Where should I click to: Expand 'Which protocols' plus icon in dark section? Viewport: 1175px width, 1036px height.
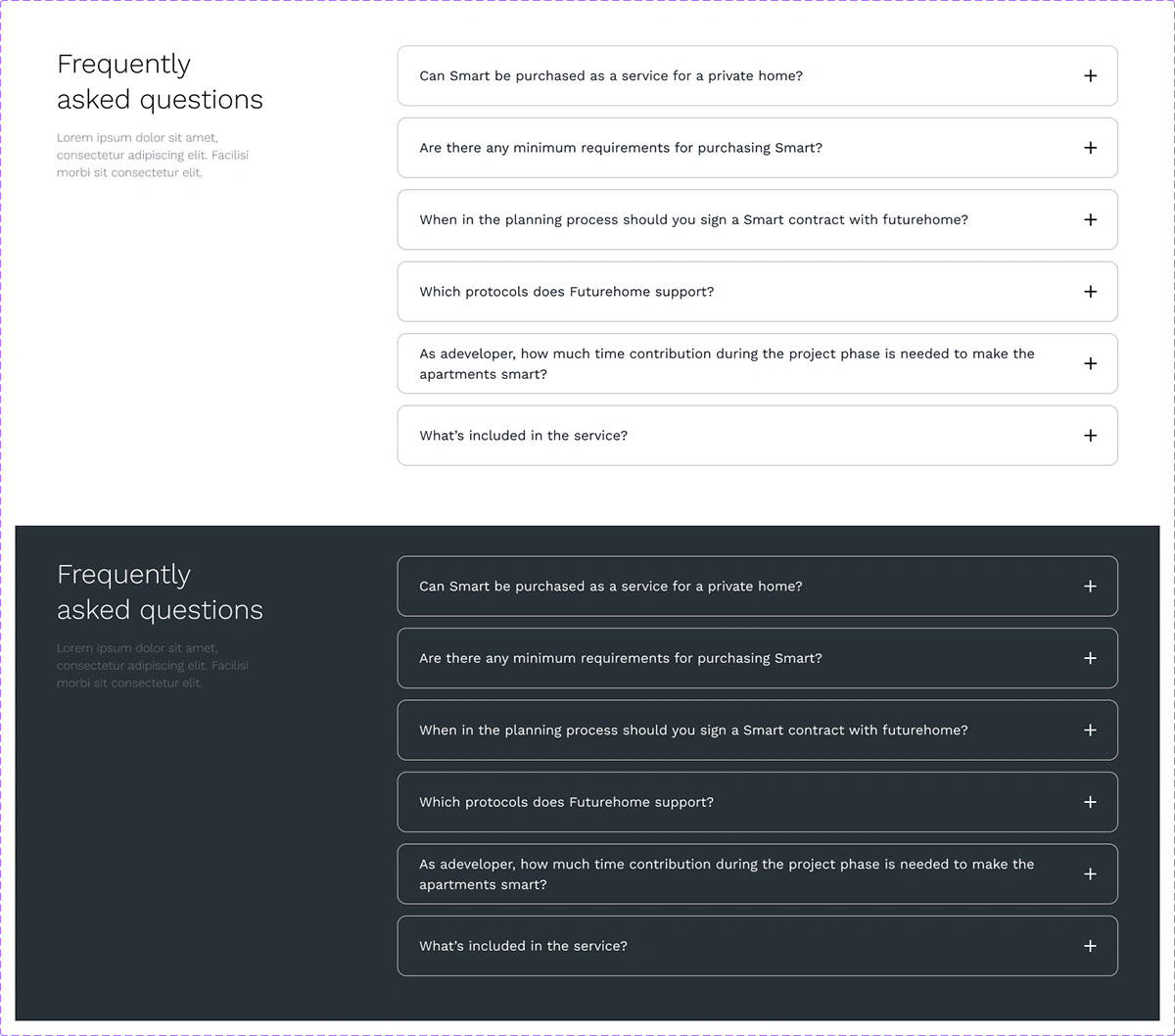[x=1090, y=802]
